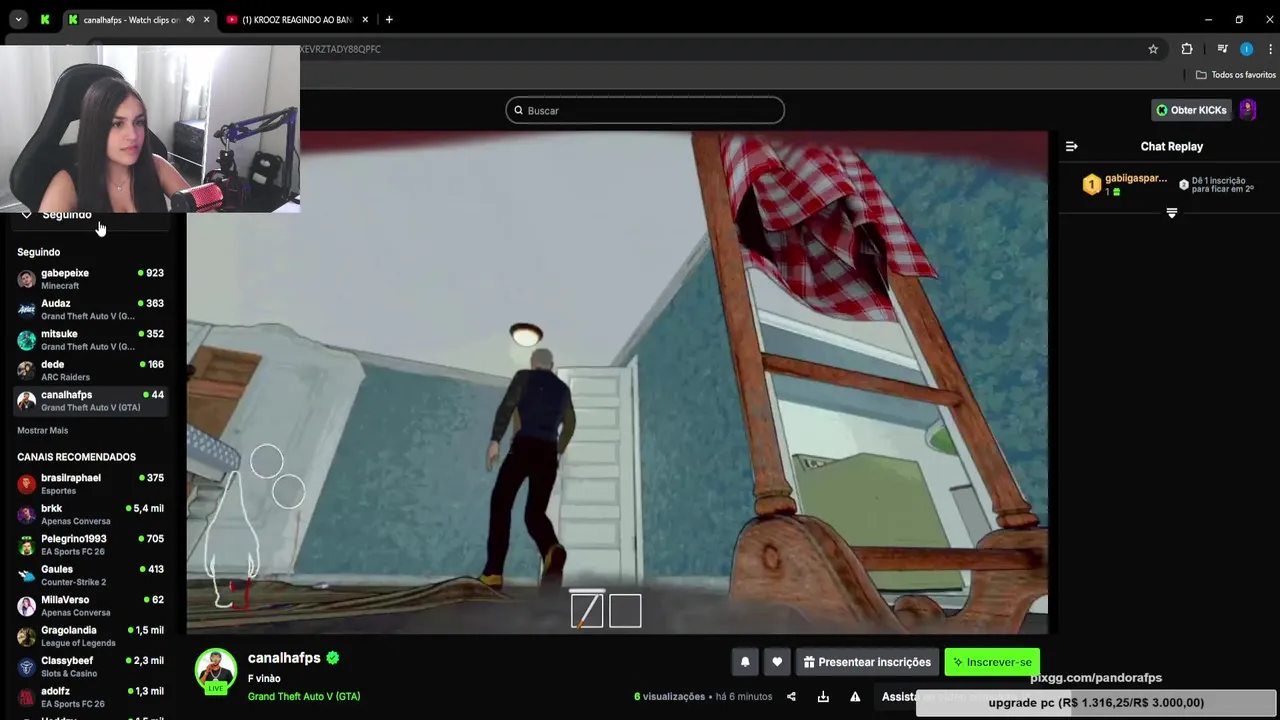Viewport: 1280px width, 720px height.
Task: Open the canalhafps channel name link
Action: (x=284, y=658)
